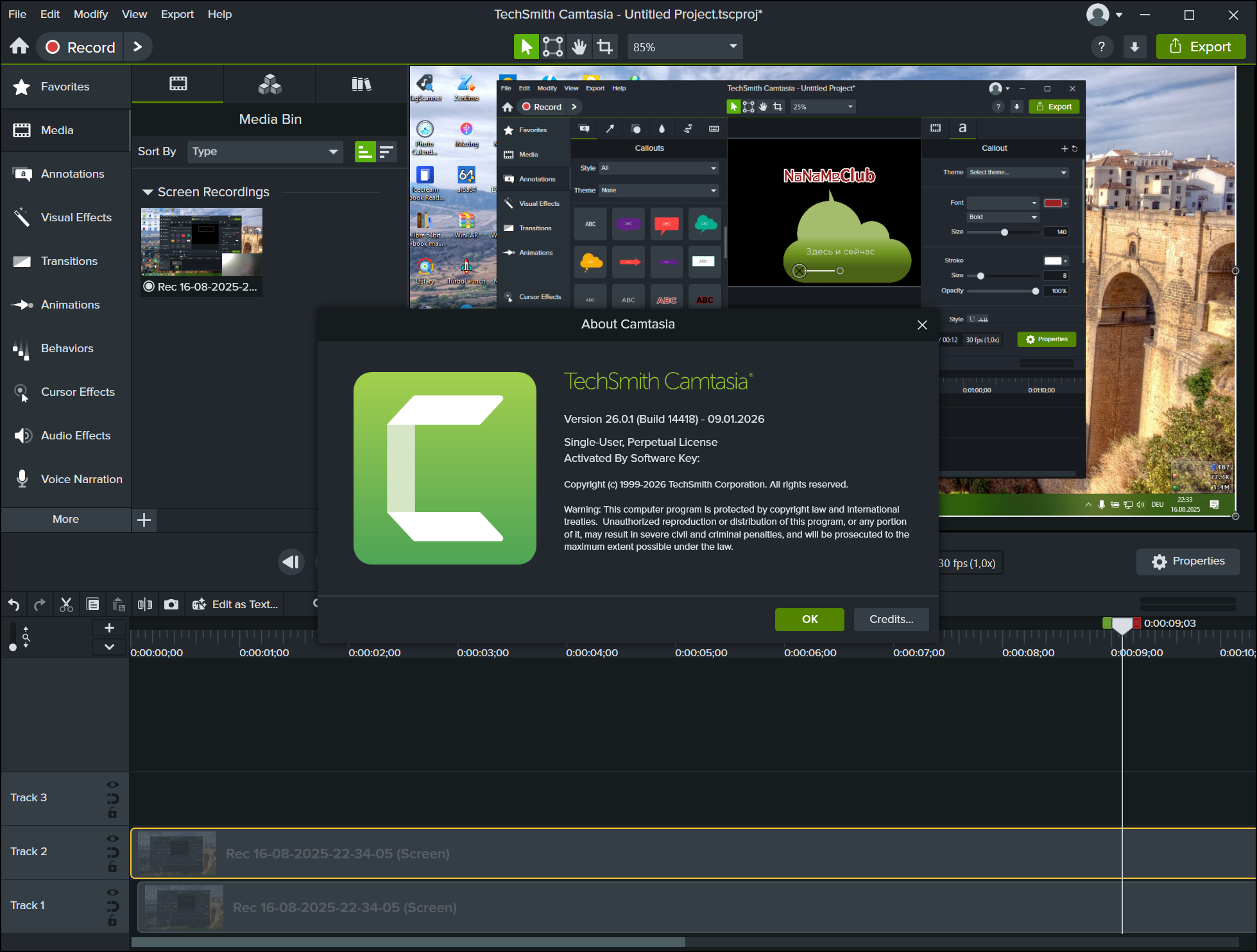Screen dimensions: 1257x952
Task: Activate the pan hand tool
Action: tap(579, 47)
